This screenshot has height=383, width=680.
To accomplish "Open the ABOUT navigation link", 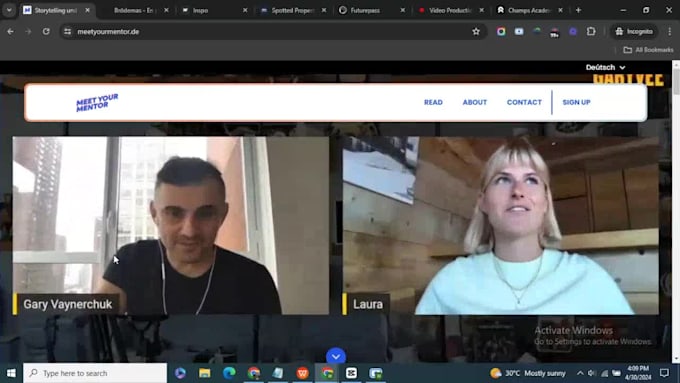I will tap(475, 102).
